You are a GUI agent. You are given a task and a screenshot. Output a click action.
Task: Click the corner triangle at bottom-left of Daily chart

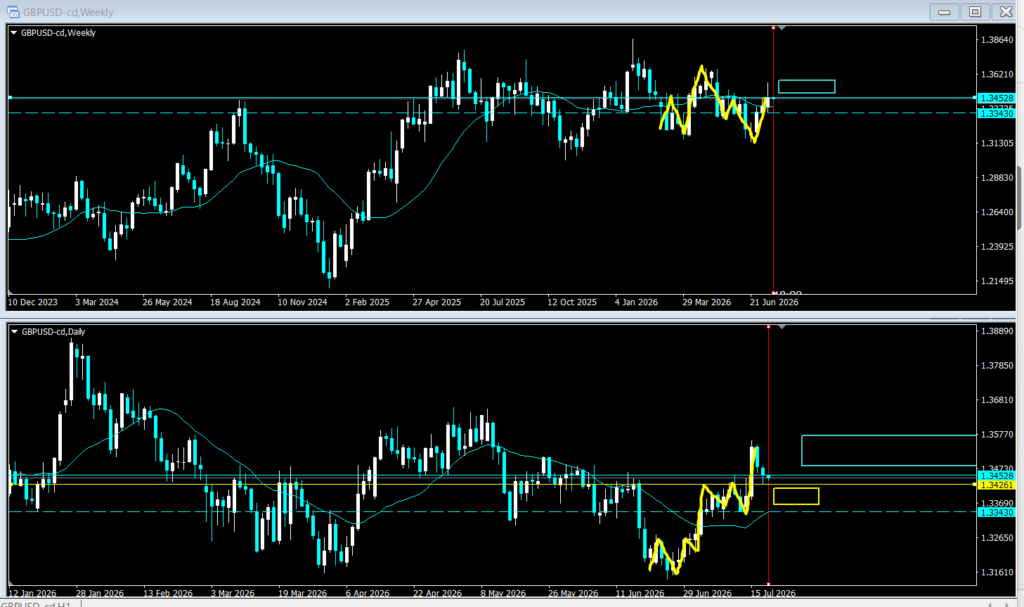tap(10, 582)
